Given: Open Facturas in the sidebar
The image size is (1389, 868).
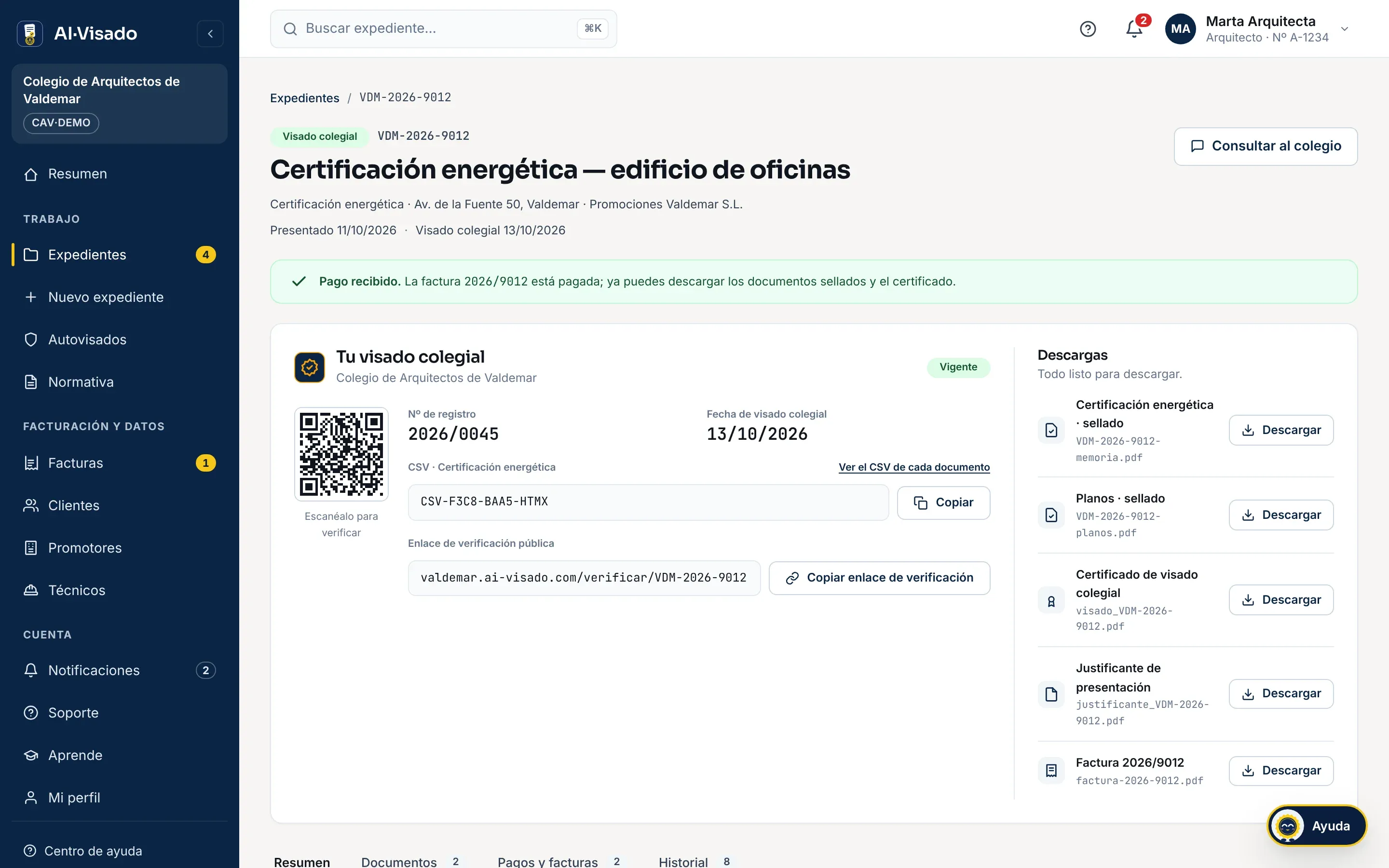Looking at the screenshot, I should 120,463.
